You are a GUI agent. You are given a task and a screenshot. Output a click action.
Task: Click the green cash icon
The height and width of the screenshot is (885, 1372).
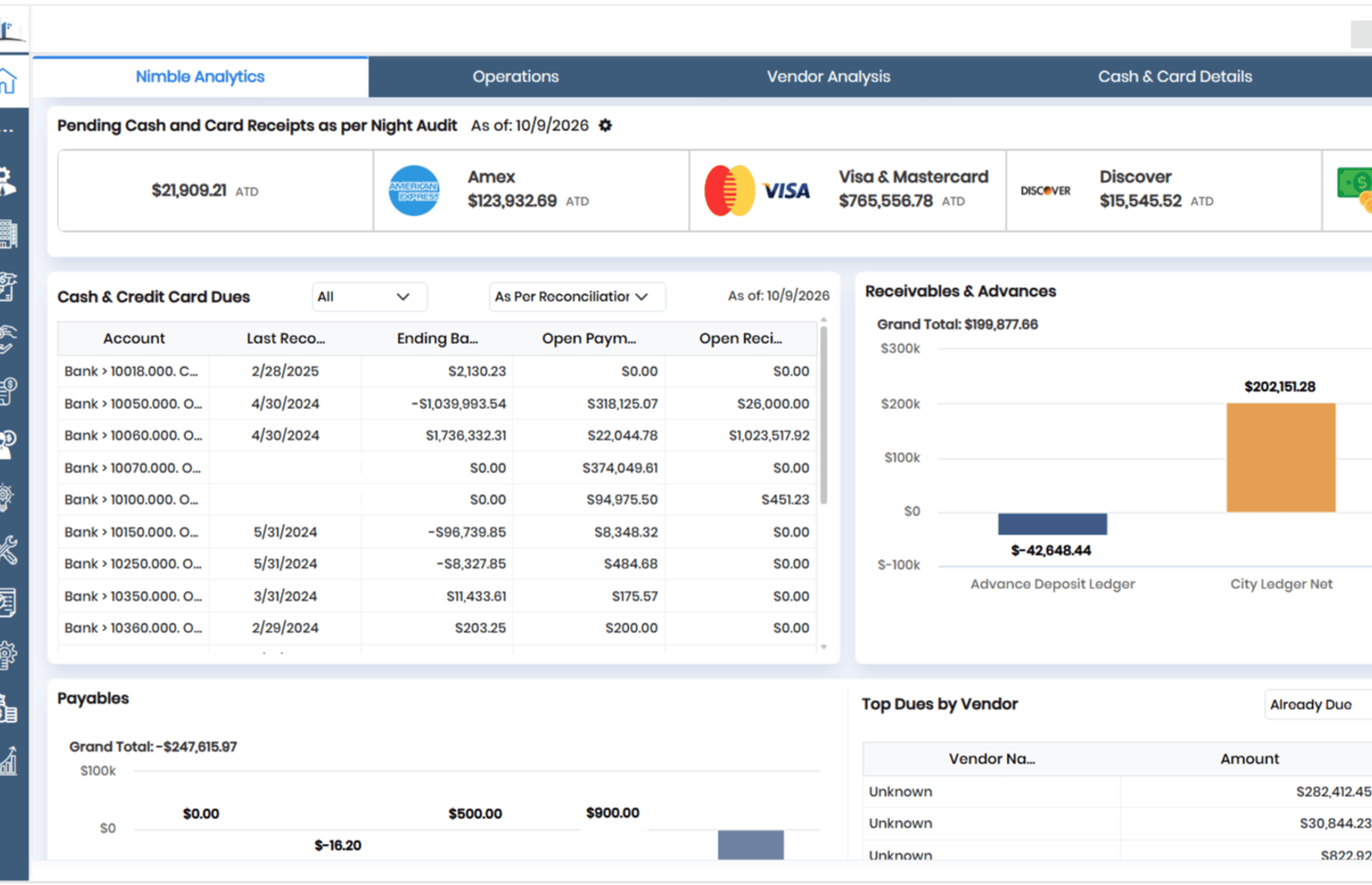pos(1355,190)
